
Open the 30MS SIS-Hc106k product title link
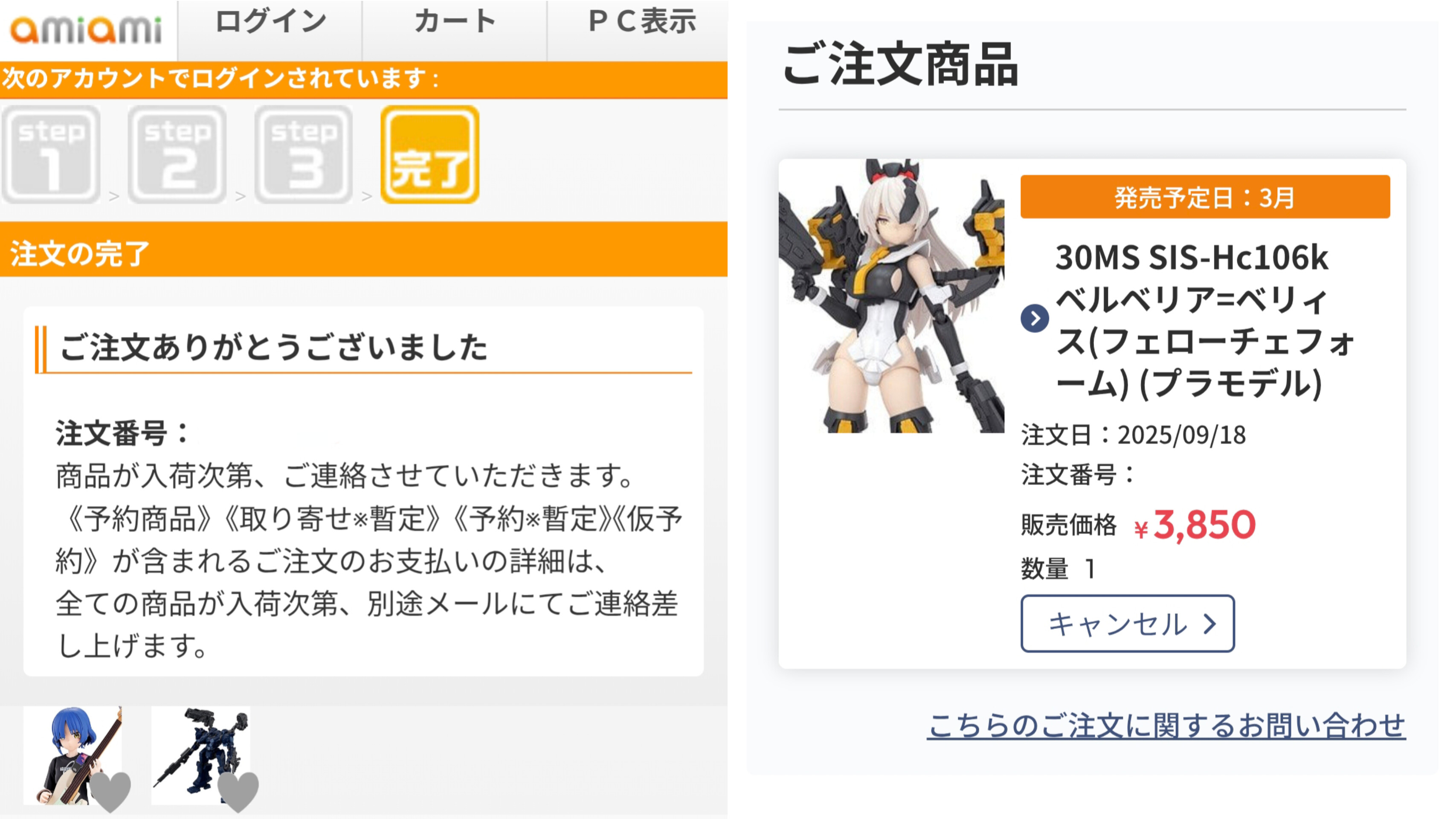[1204, 320]
